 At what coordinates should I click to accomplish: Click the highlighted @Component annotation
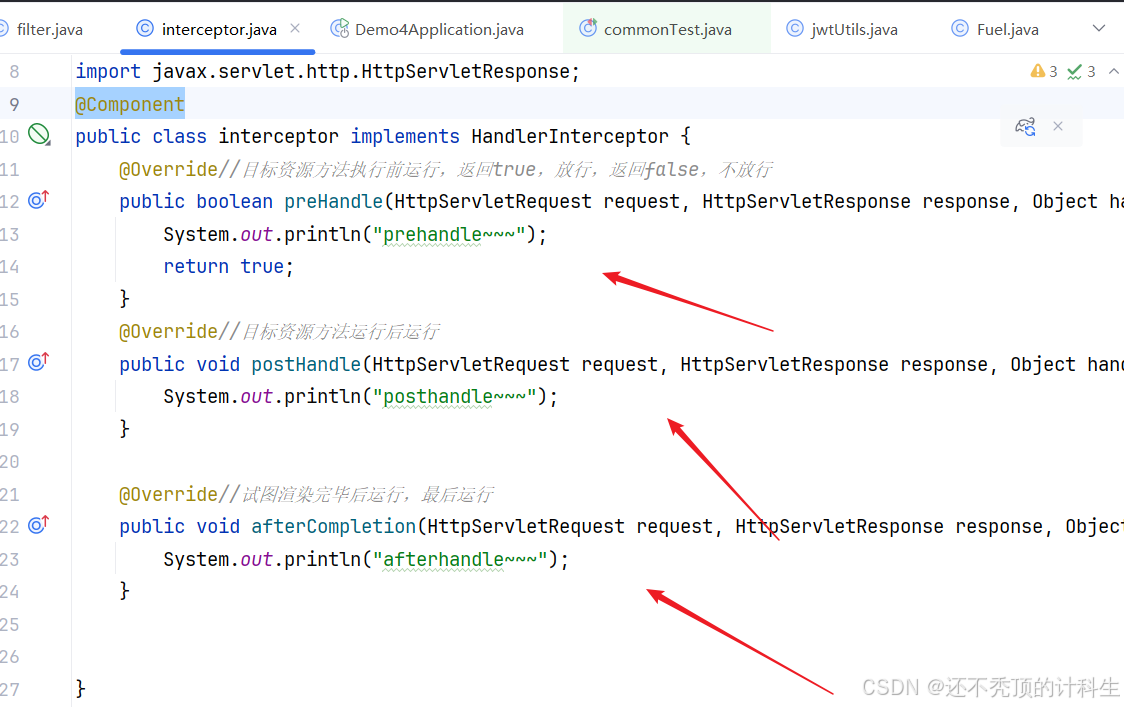[x=129, y=103]
